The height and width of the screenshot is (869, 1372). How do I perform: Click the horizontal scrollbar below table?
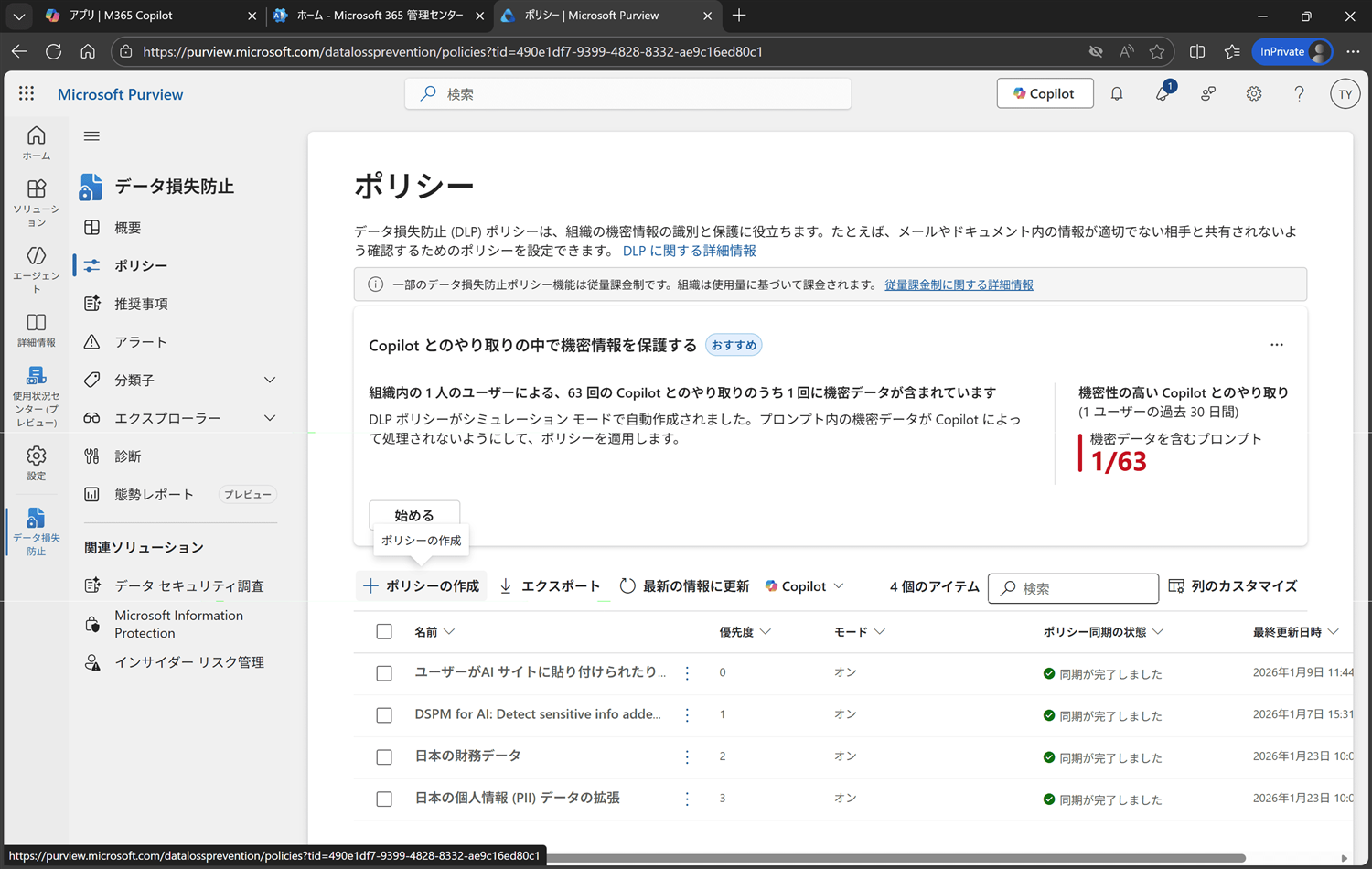896,858
